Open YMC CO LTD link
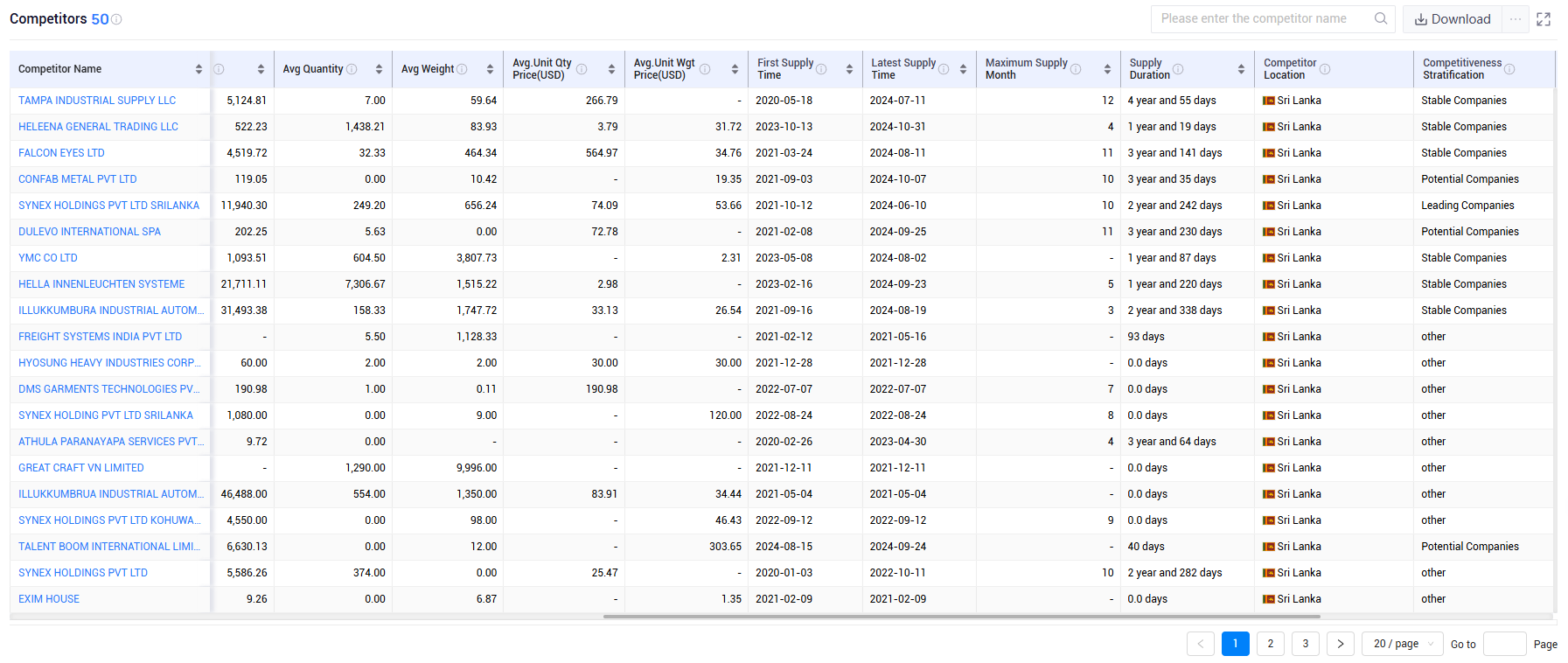 pos(48,258)
